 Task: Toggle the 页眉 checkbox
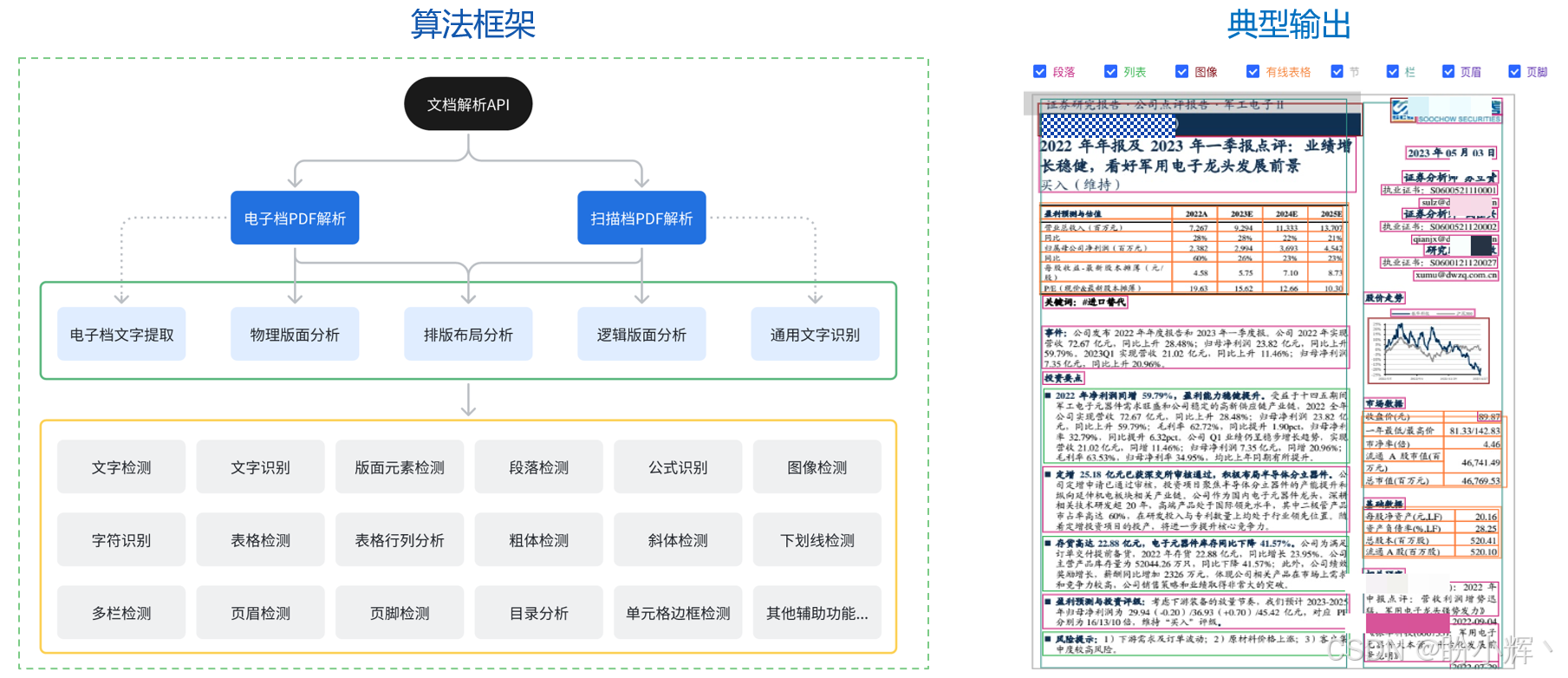pyautogui.click(x=1448, y=71)
